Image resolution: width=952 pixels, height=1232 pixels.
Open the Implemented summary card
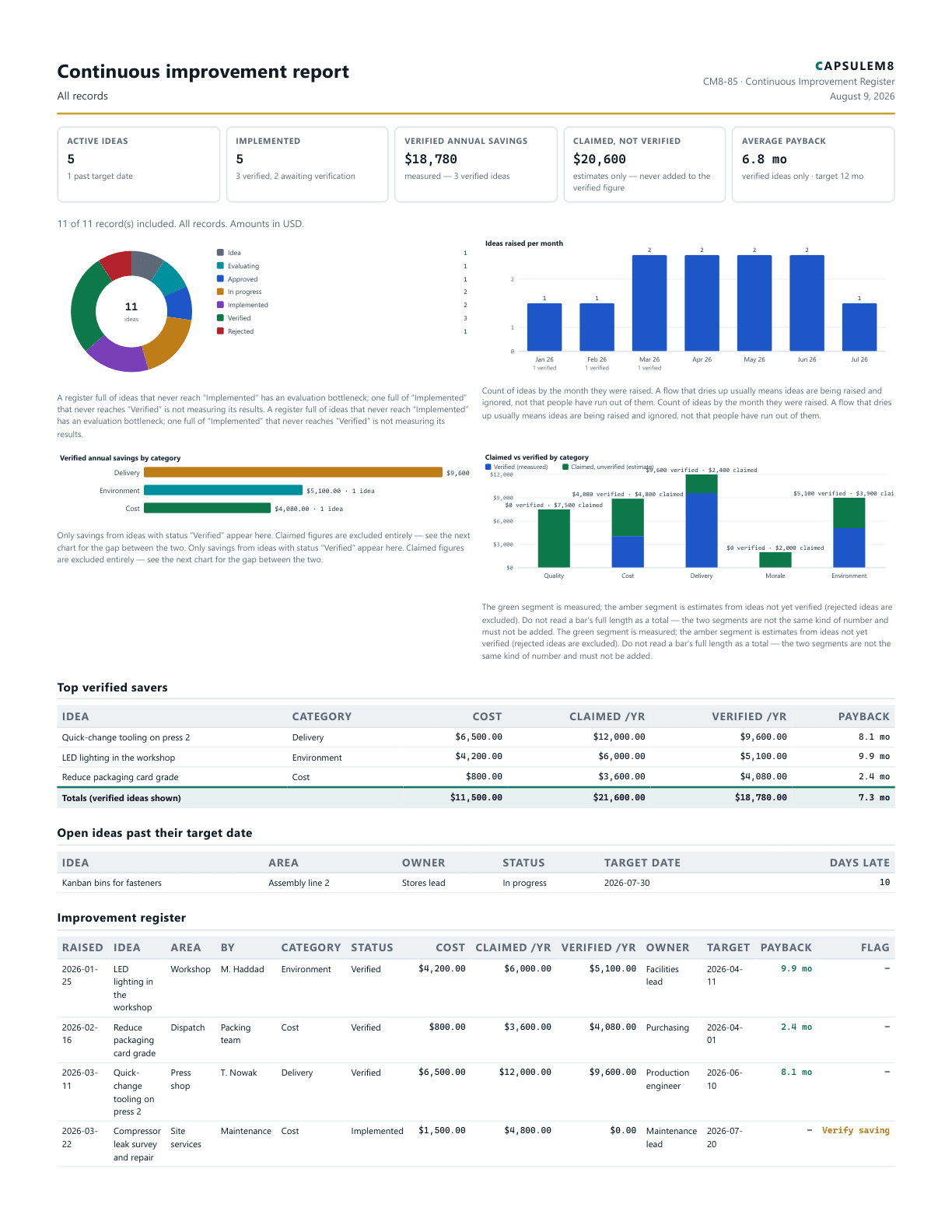tap(307, 164)
